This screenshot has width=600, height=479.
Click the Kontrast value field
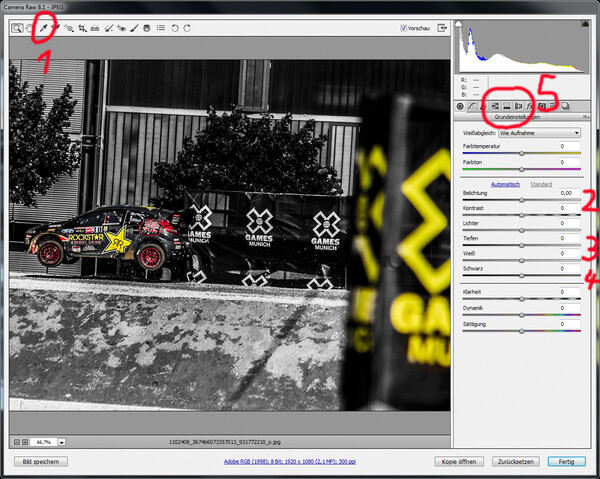point(569,208)
